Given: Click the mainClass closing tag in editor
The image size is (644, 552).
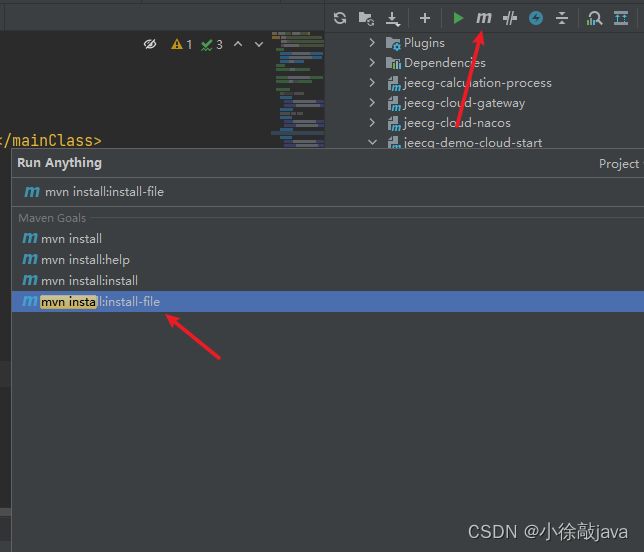Looking at the screenshot, I should coord(51,141).
